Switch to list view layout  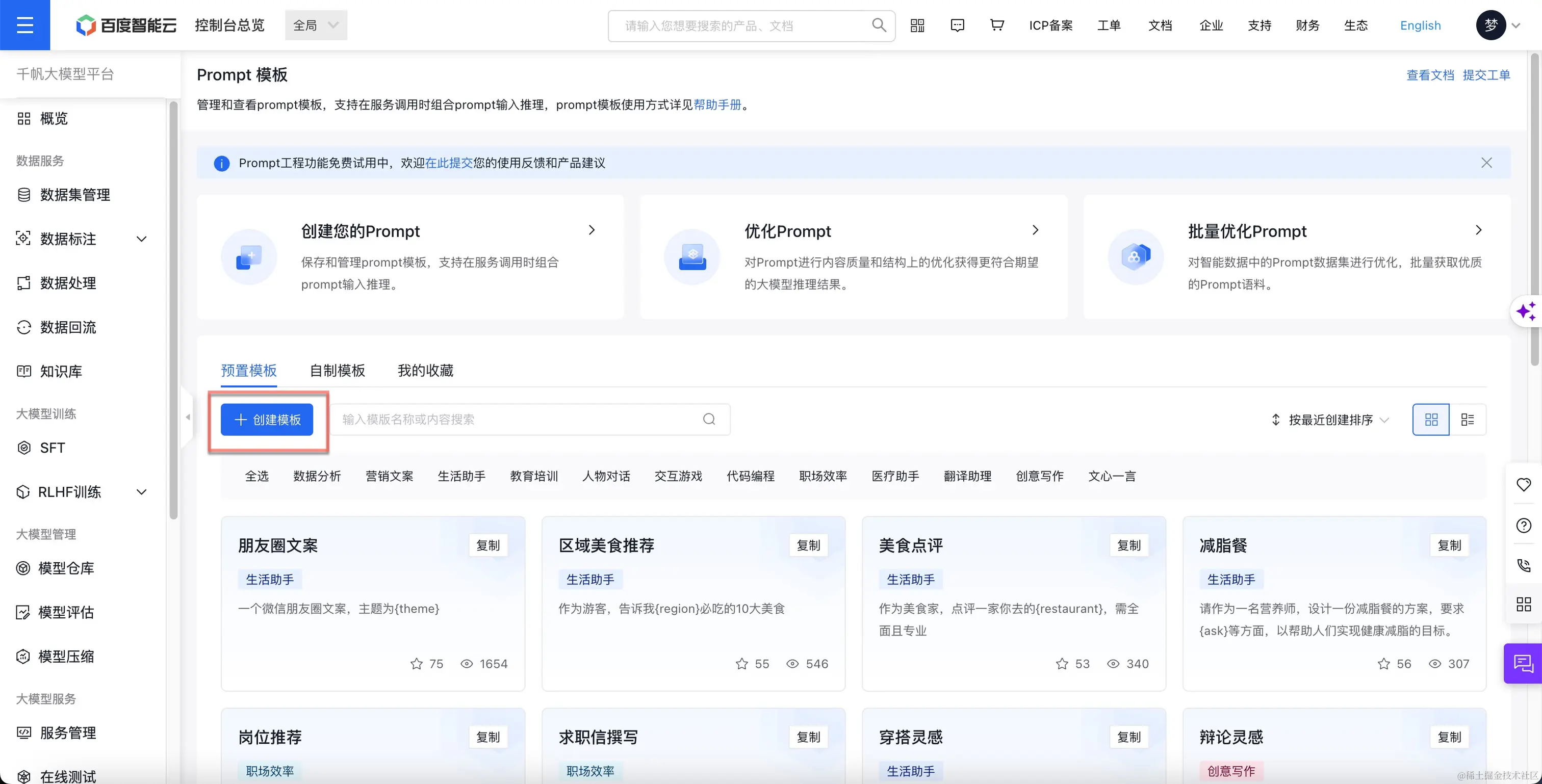click(1467, 420)
